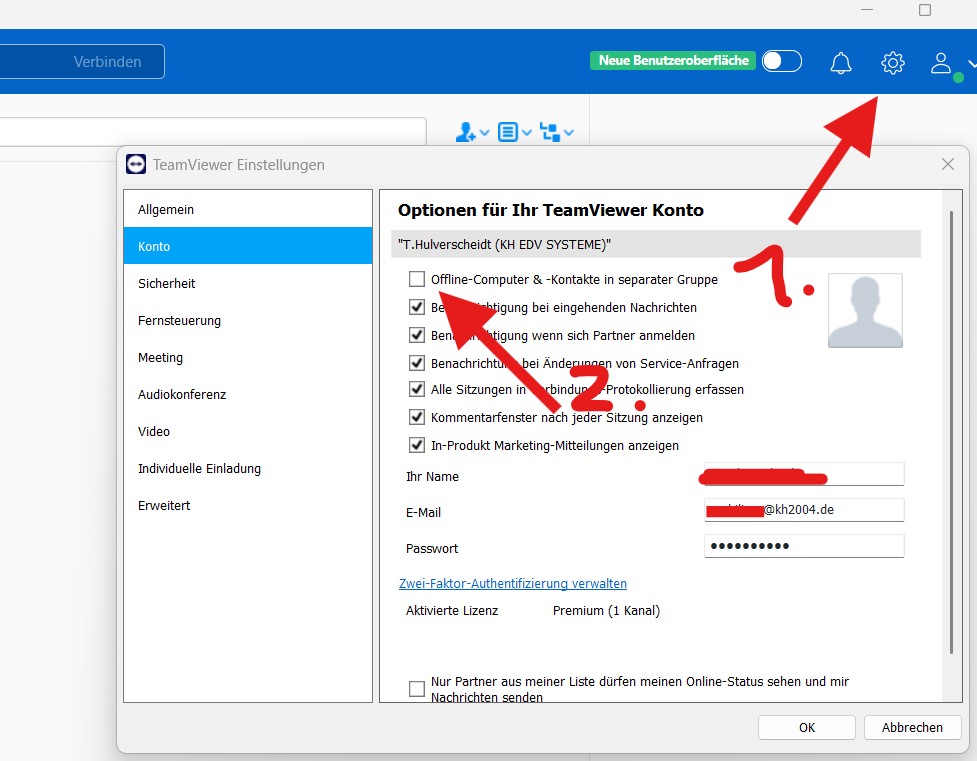Click the search field in main window
The image size is (977, 761).
click(x=213, y=132)
